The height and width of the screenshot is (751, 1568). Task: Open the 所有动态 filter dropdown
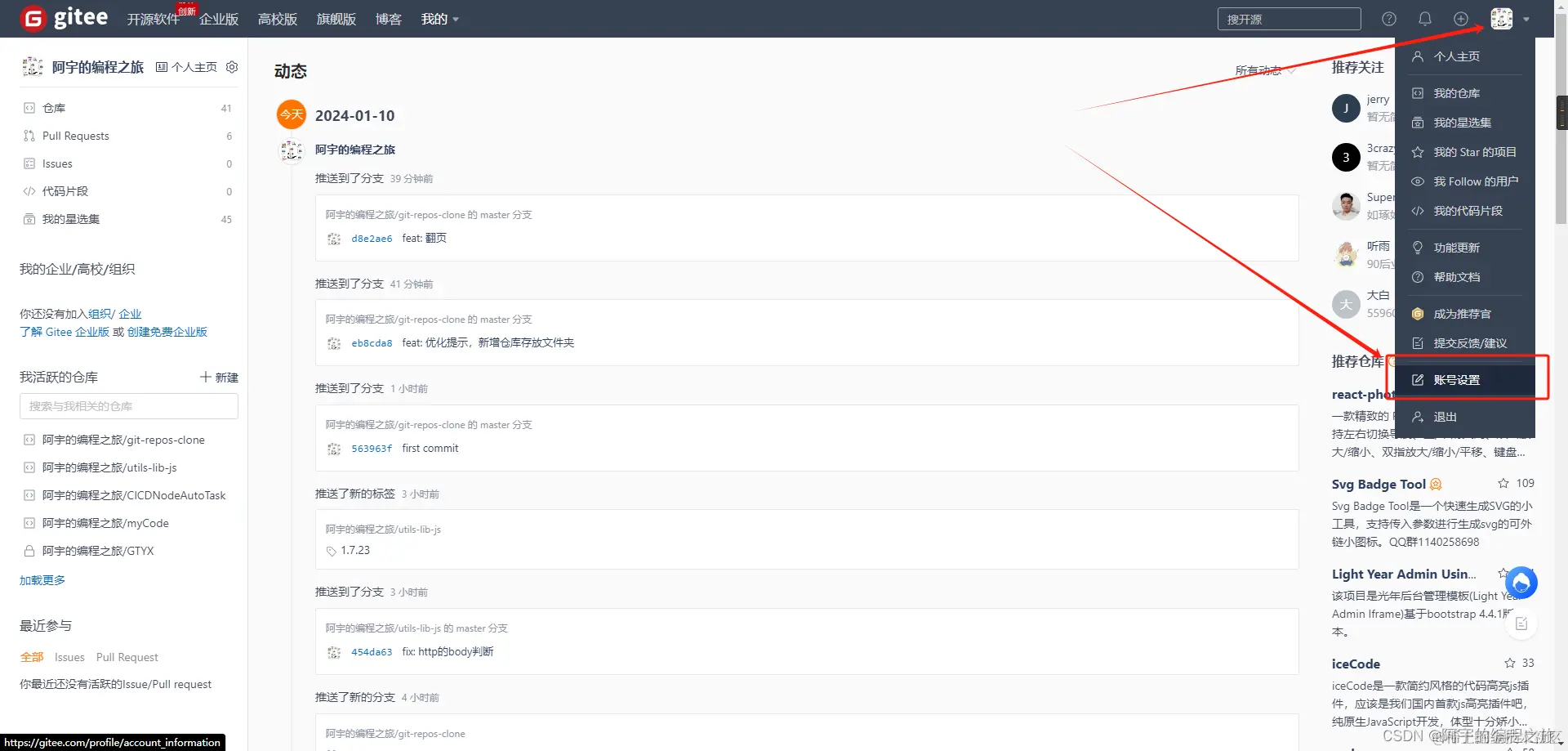click(1265, 70)
